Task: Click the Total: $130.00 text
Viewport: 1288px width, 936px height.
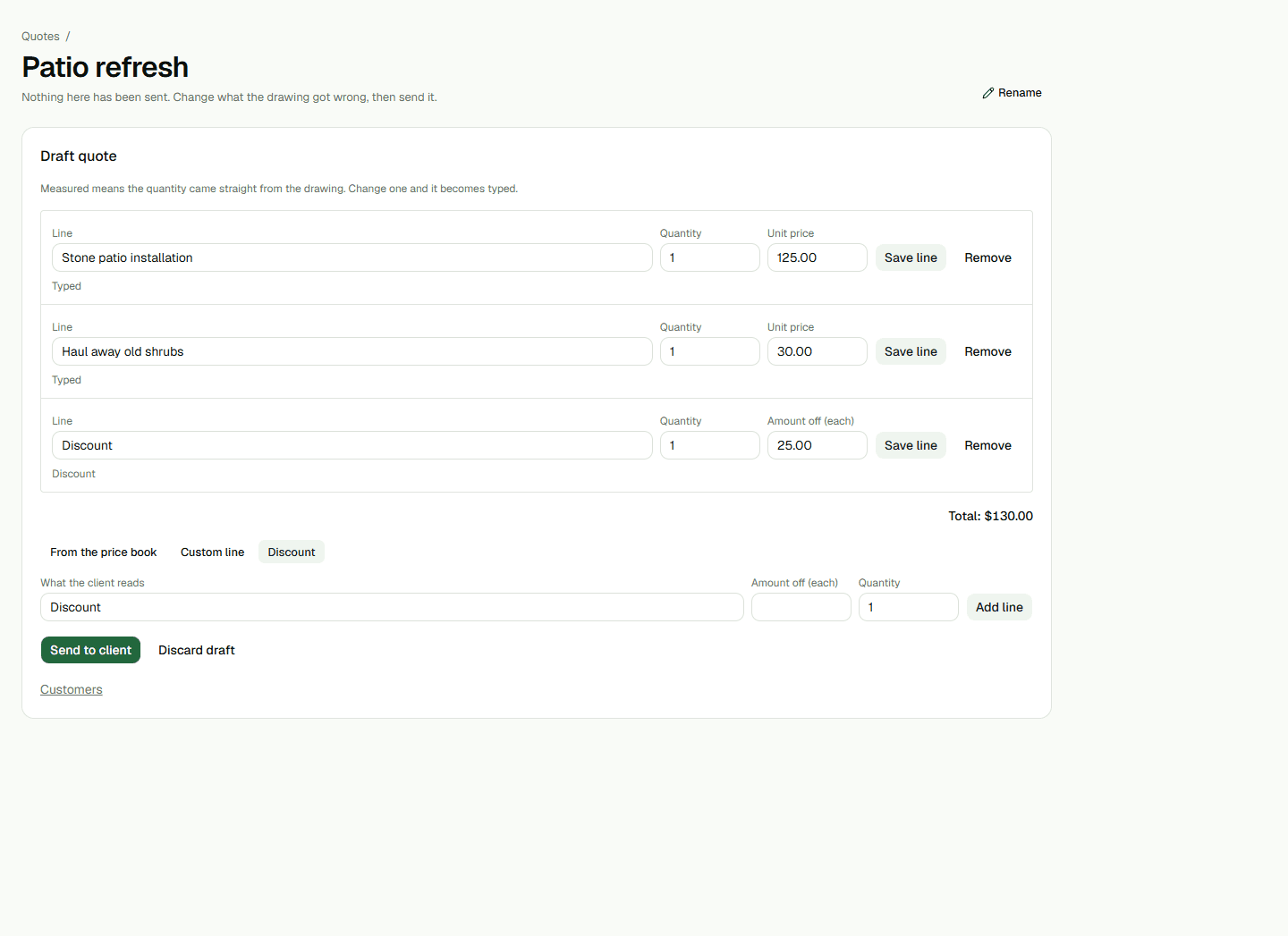Action: (991, 516)
